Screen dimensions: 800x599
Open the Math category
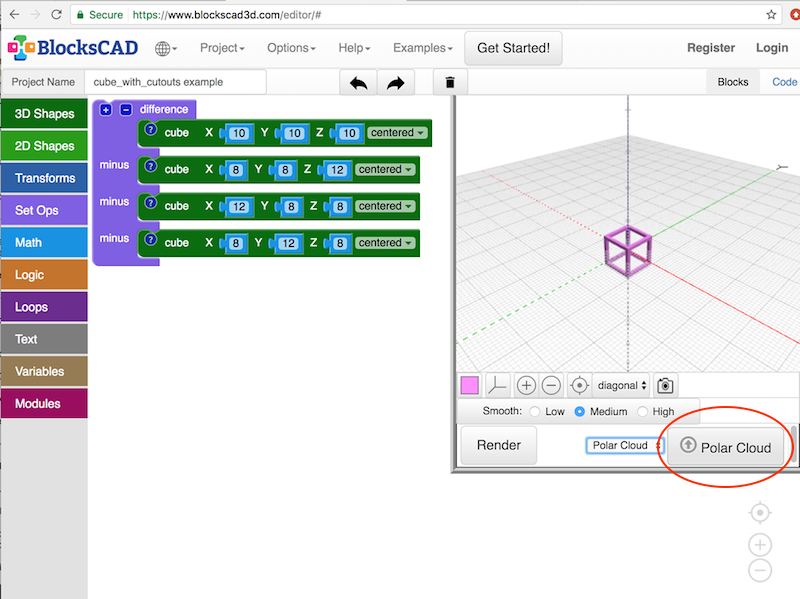point(44,242)
